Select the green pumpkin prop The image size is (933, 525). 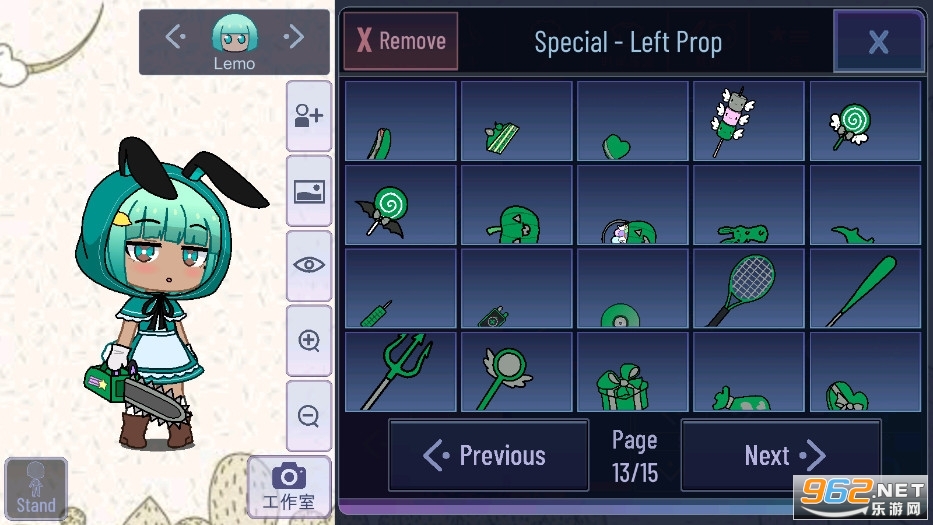coord(516,205)
